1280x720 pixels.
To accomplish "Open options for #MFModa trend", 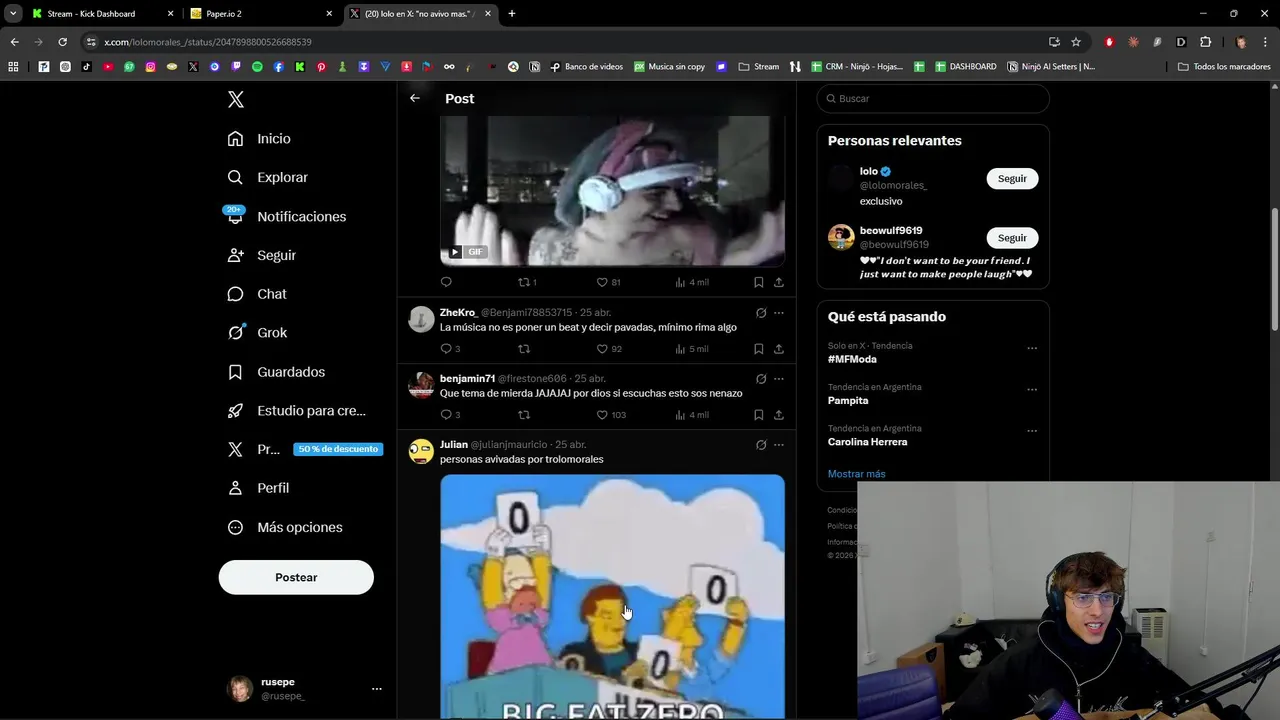I will [1032, 349].
